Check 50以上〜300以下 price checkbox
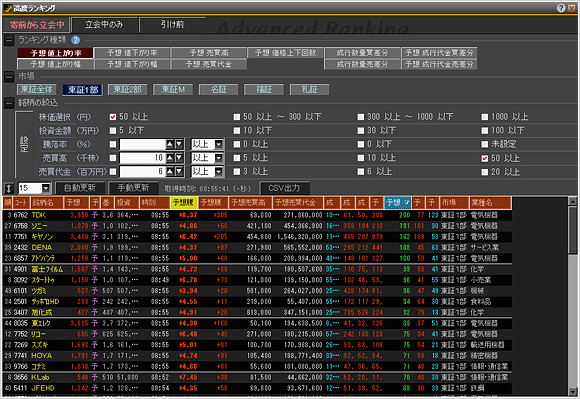The width and height of the screenshot is (580, 399). pyautogui.click(x=237, y=117)
